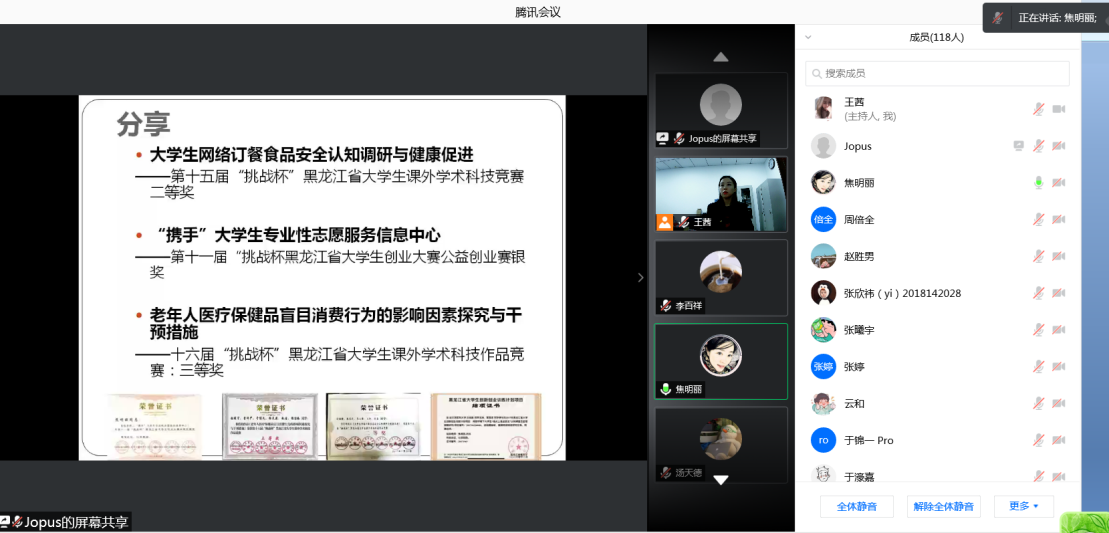Click microphone icon next to 周倍全
Image resolution: width=1109 pixels, height=533 pixels.
tap(1038, 220)
